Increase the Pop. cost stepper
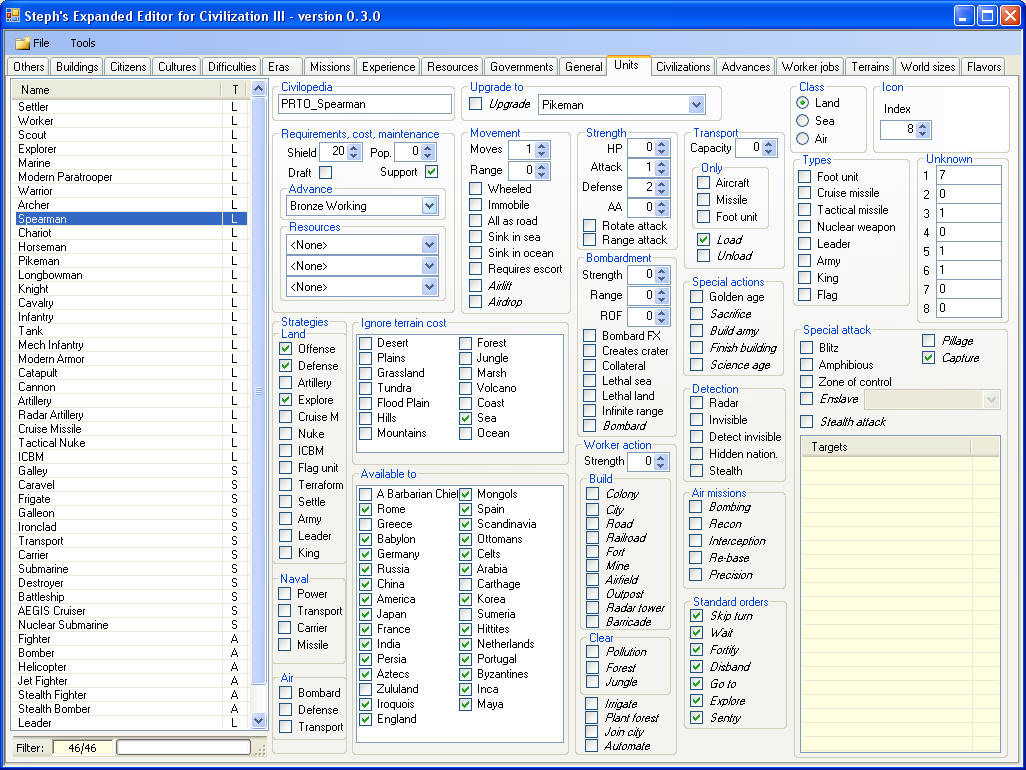 click(x=428, y=148)
